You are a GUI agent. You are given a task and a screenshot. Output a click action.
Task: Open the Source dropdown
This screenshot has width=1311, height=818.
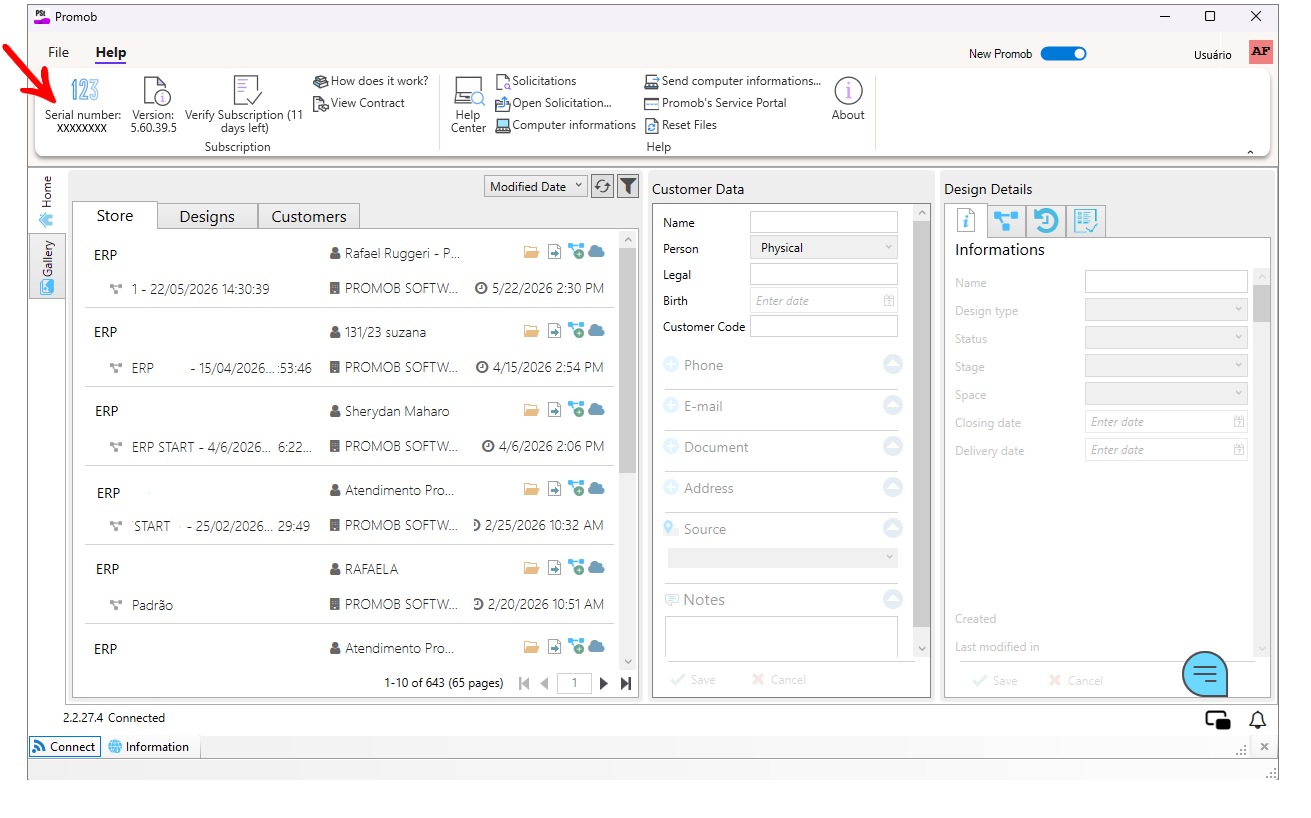(782, 558)
